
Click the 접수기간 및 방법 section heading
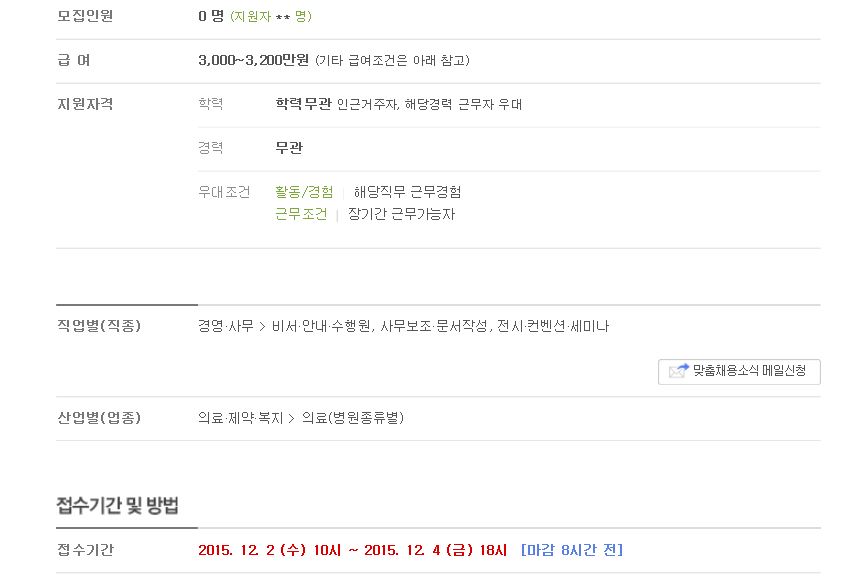tap(118, 506)
